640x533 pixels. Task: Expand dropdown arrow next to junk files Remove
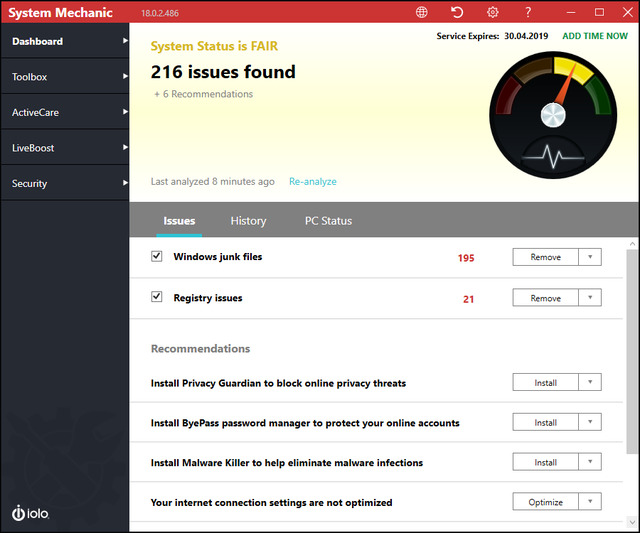(x=590, y=257)
